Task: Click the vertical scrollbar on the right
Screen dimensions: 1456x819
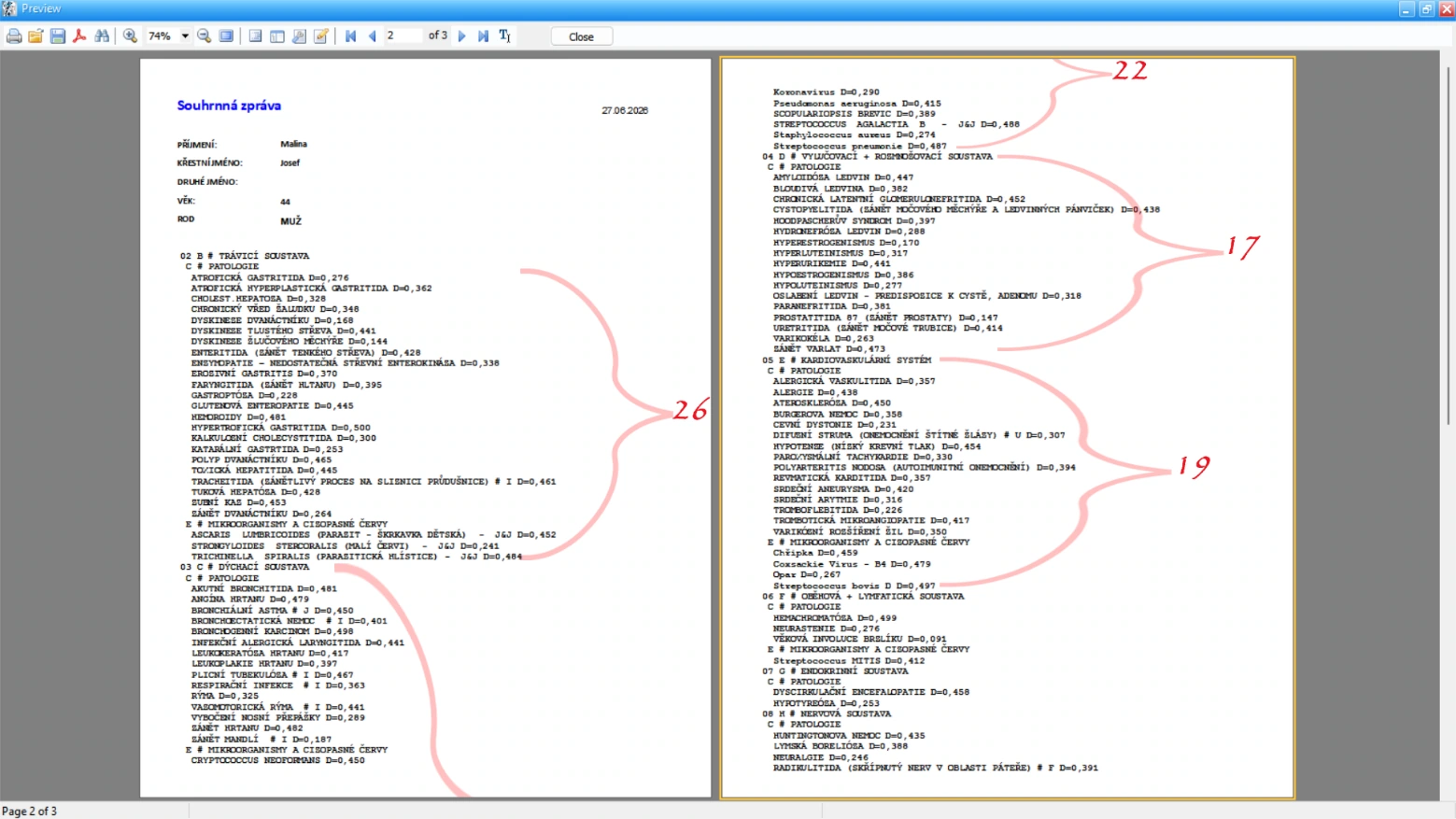Action: tap(1449, 243)
